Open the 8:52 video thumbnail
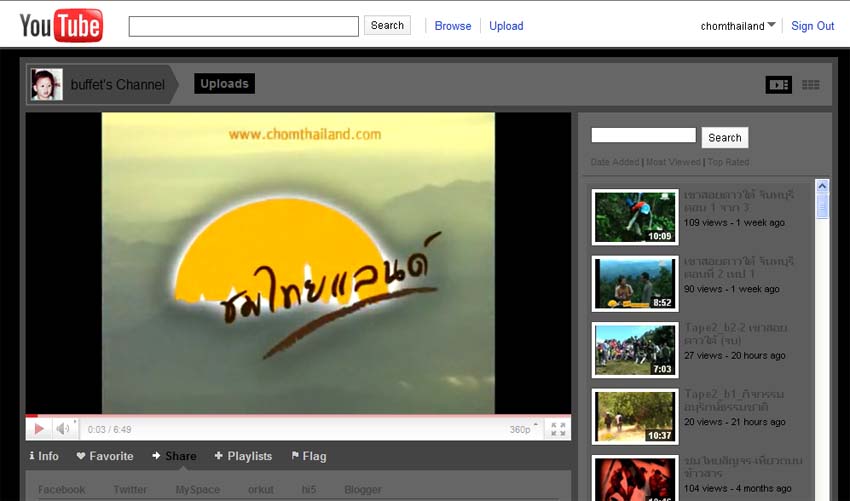Viewport: 850px width, 501px height. tap(635, 284)
